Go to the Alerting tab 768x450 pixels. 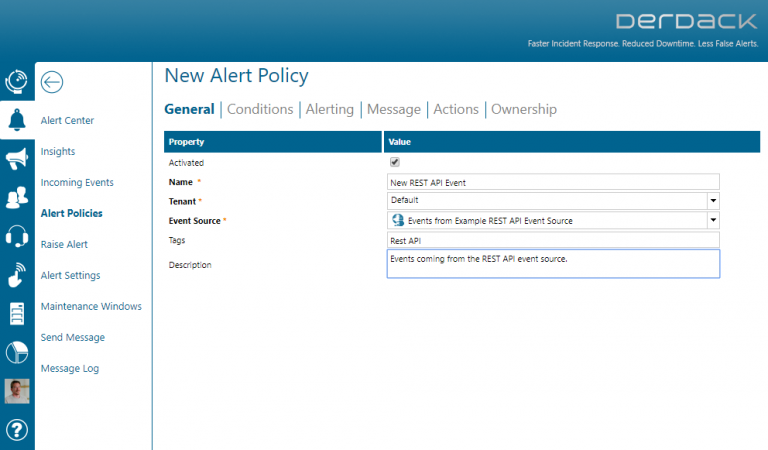(329, 109)
